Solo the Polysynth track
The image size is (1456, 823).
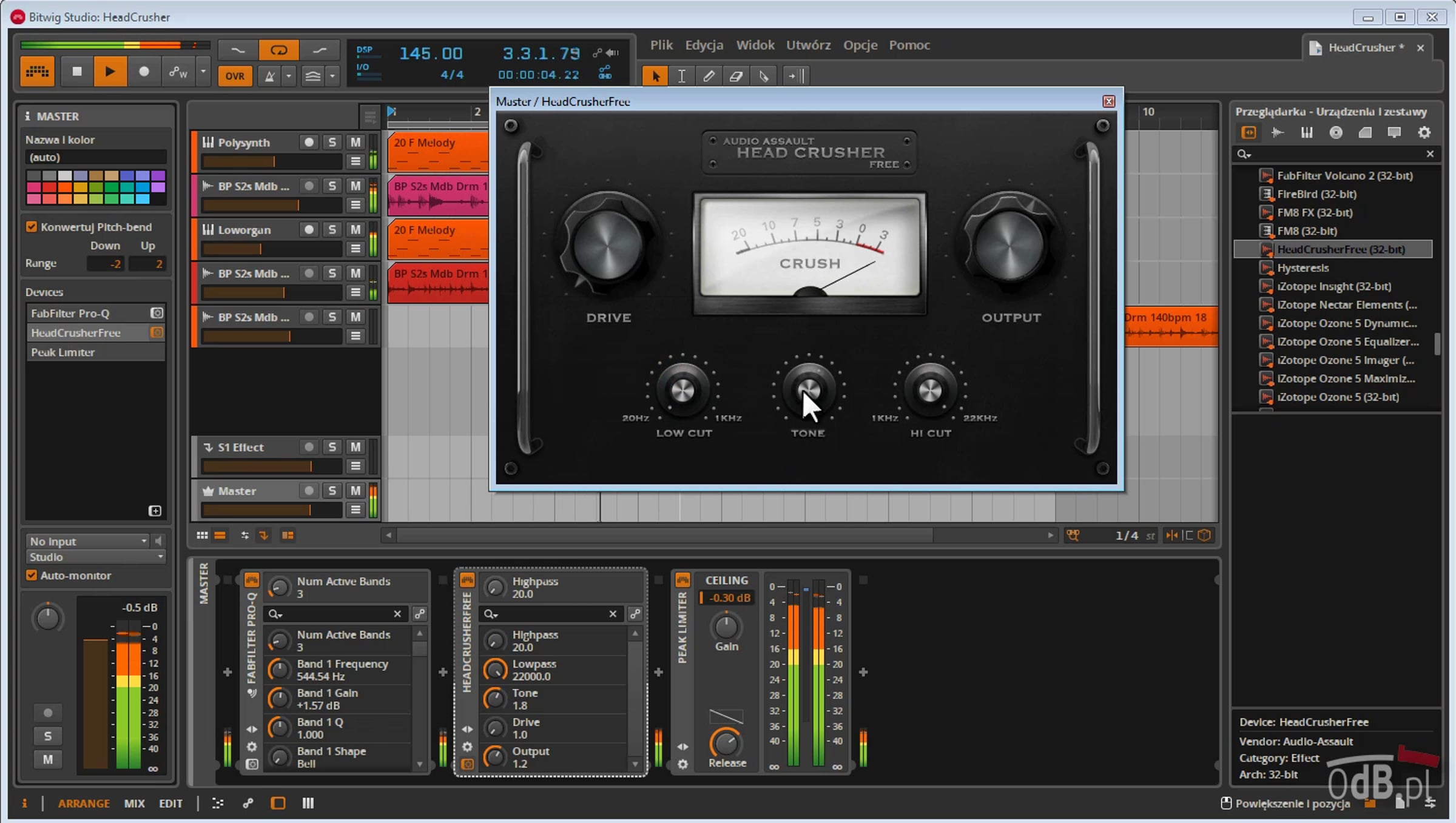pyautogui.click(x=332, y=142)
